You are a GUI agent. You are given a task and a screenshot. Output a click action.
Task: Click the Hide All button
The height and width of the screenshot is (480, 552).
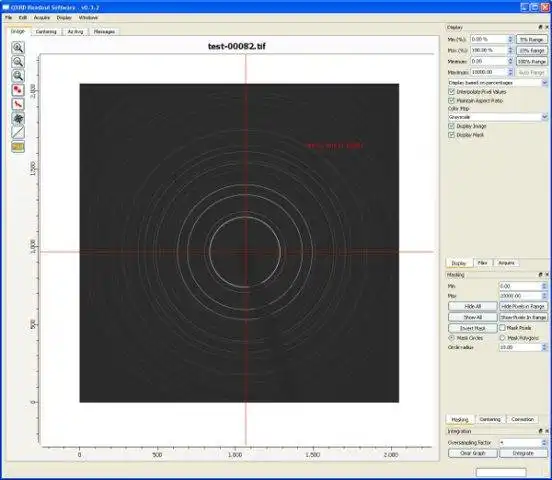[x=473, y=306]
